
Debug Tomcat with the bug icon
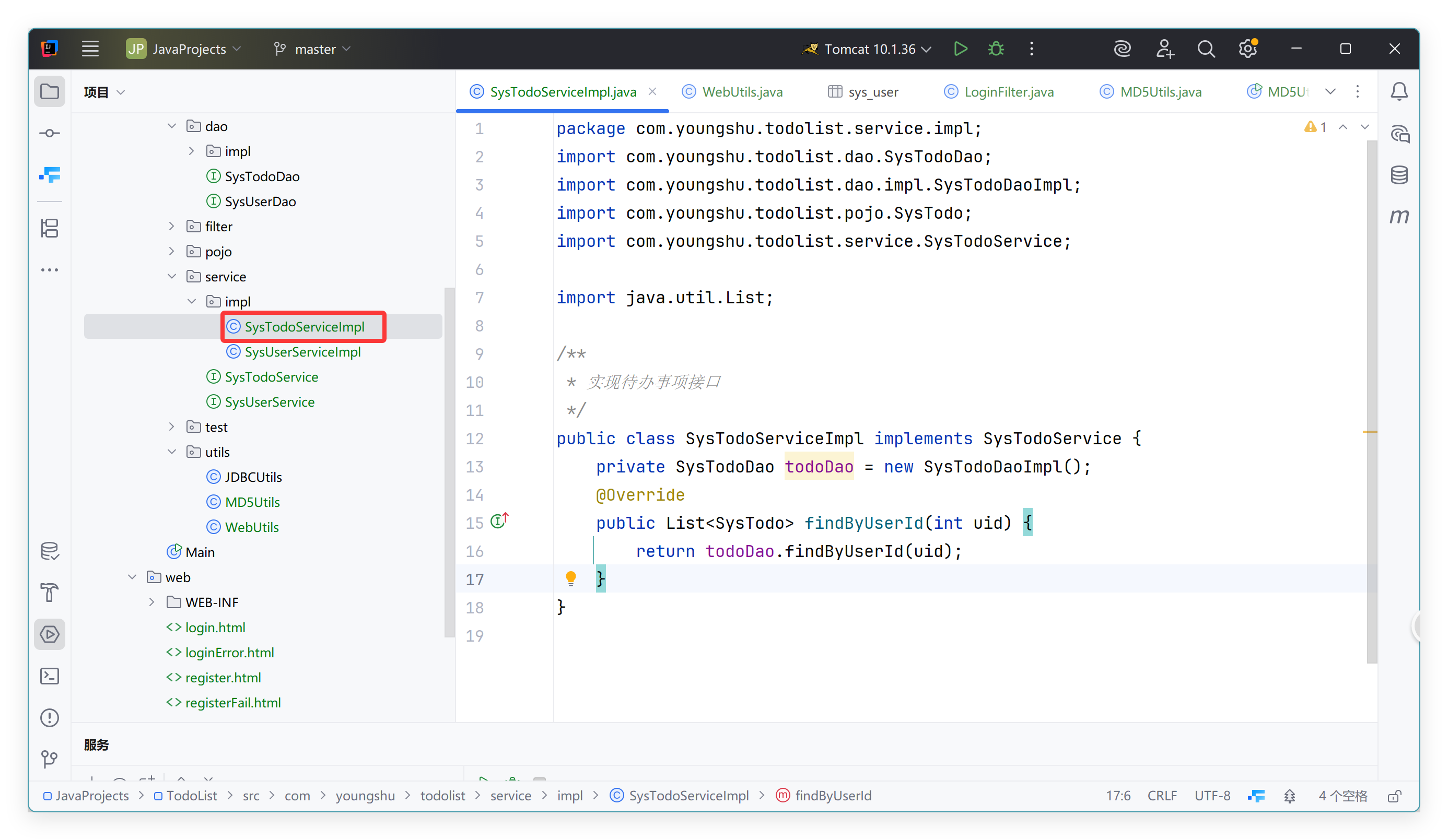(x=996, y=49)
